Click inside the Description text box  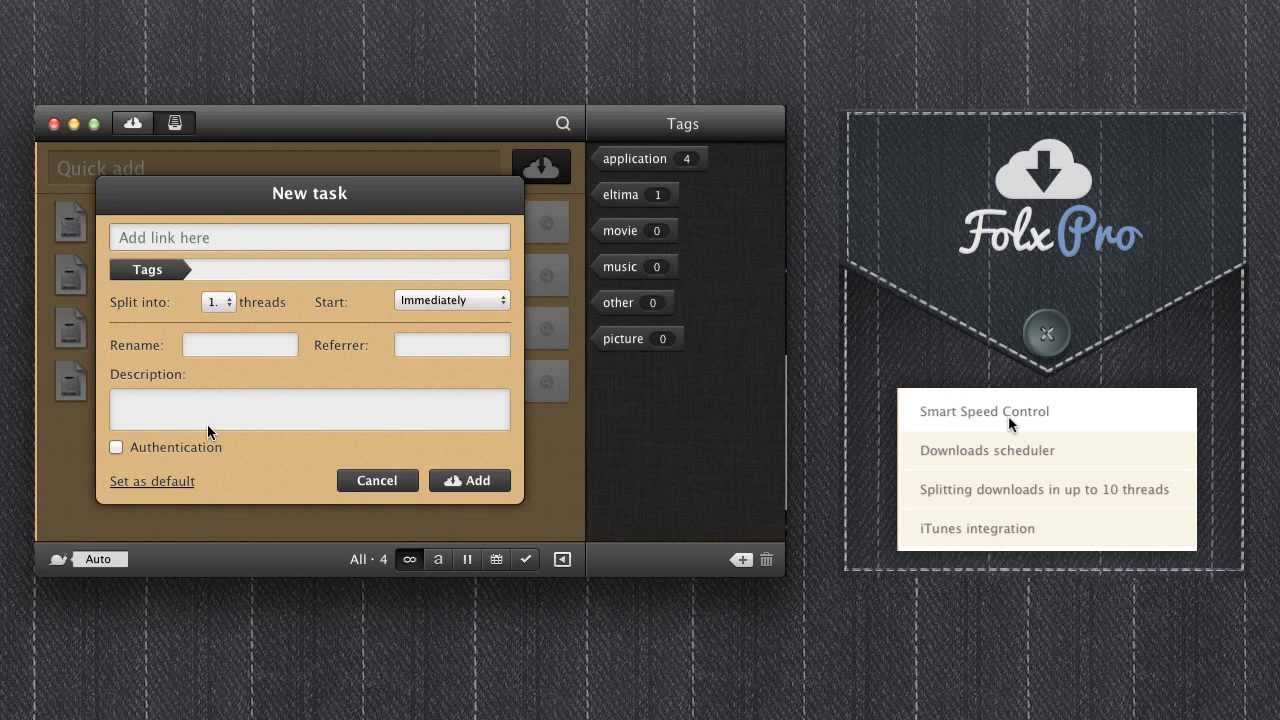coord(310,409)
